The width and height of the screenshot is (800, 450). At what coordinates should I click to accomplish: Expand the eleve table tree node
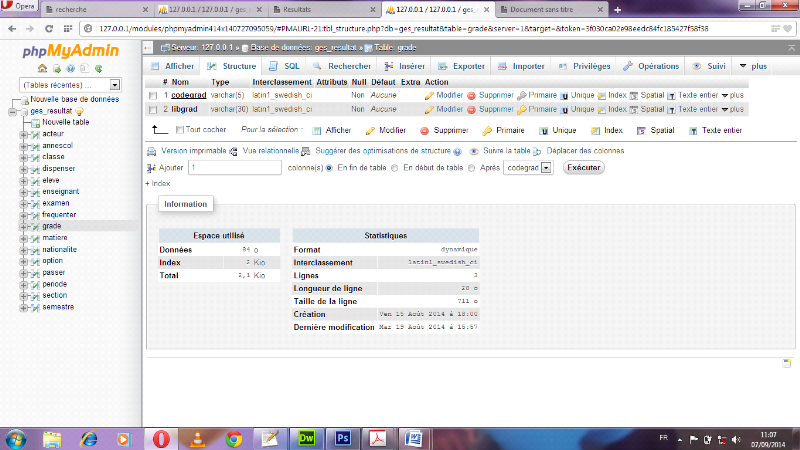(23, 181)
